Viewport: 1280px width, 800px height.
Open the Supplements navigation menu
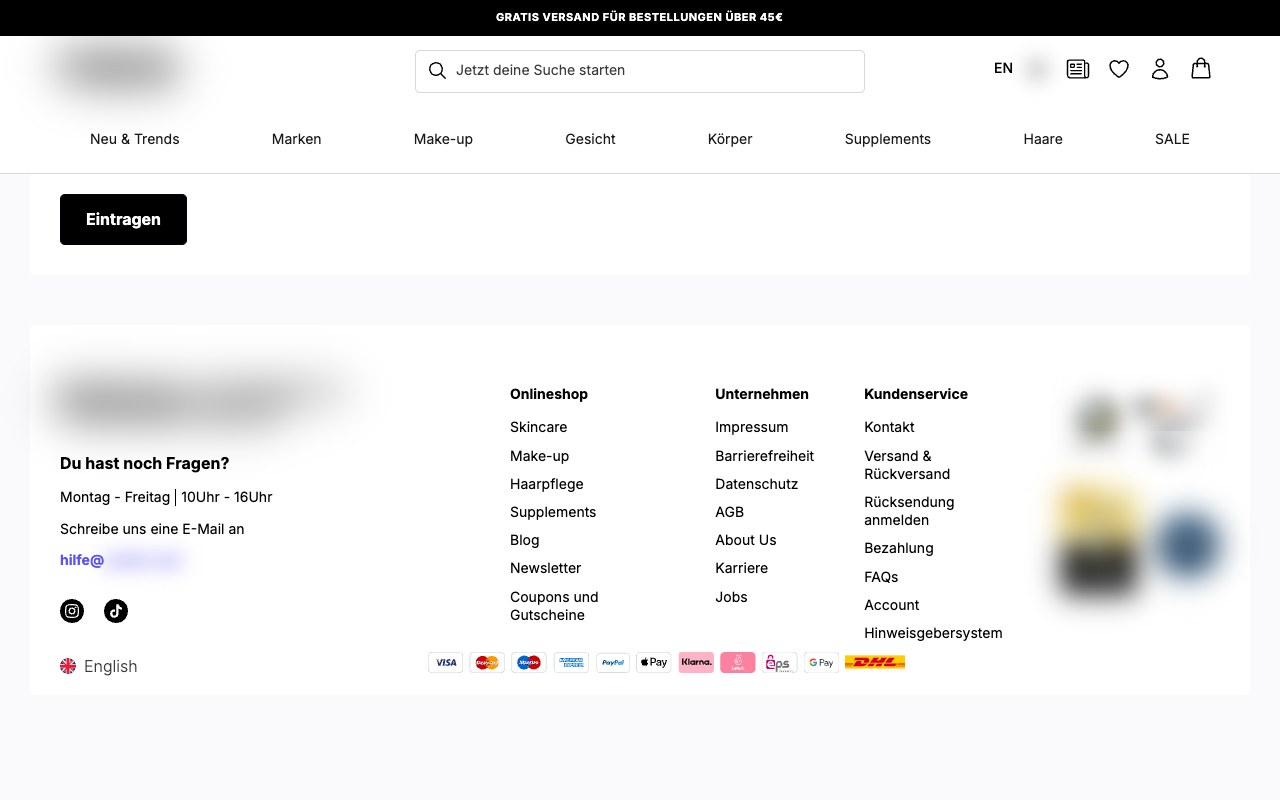coord(888,139)
